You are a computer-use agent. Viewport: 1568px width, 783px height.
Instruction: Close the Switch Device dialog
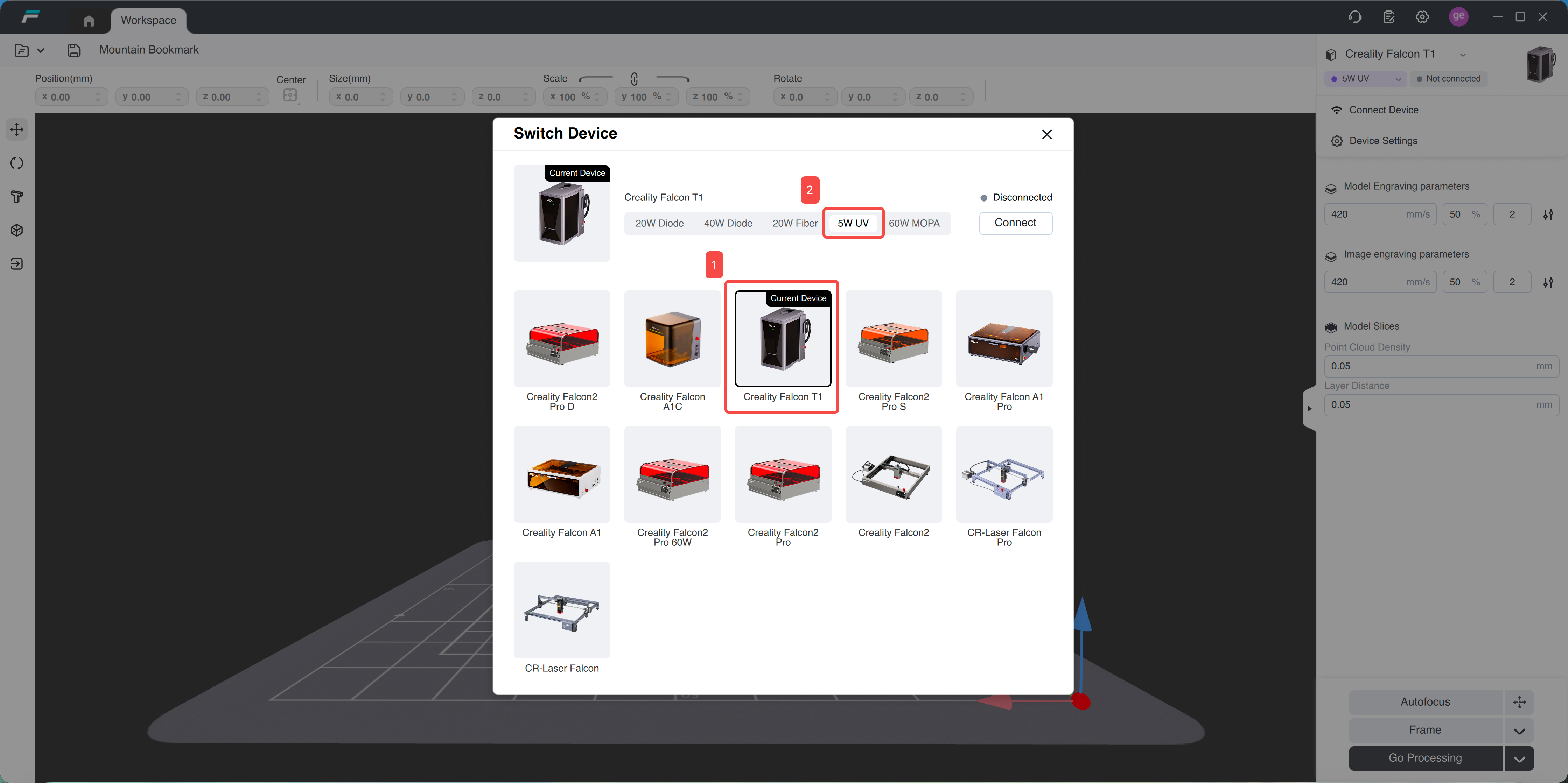click(1047, 134)
